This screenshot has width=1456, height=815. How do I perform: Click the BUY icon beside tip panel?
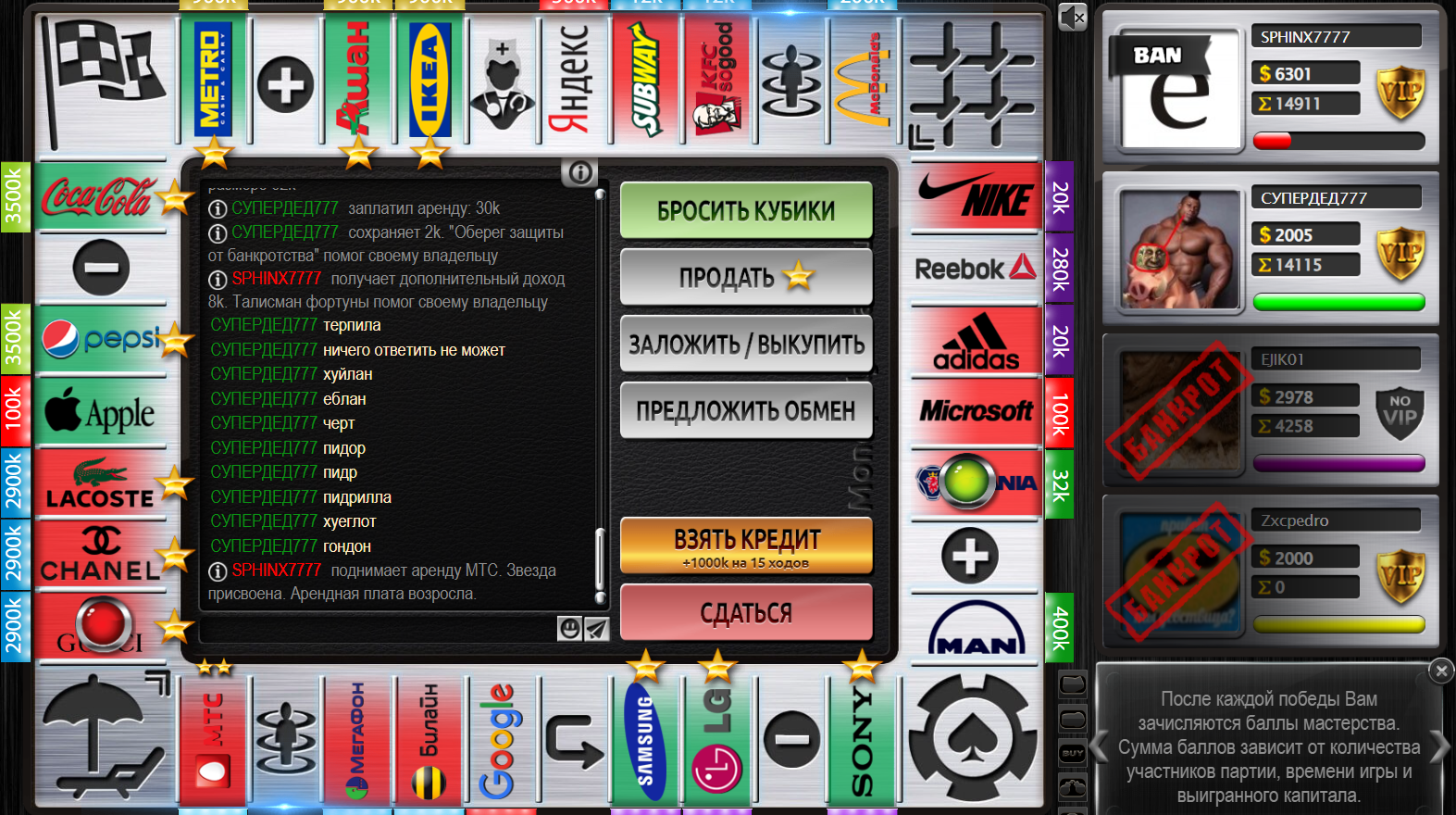(x=1073, y=753)
